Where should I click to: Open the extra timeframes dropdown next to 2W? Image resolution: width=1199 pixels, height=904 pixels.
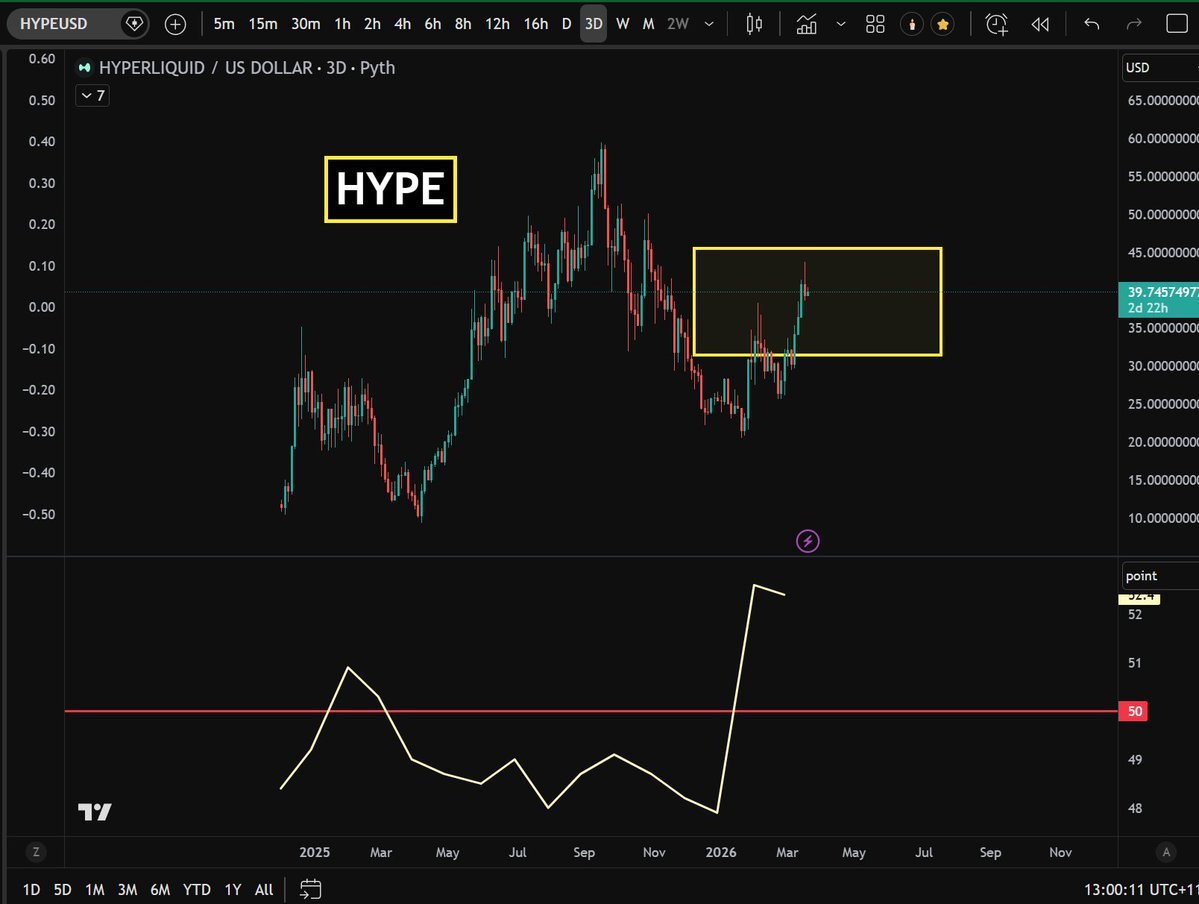click(709, 23)
